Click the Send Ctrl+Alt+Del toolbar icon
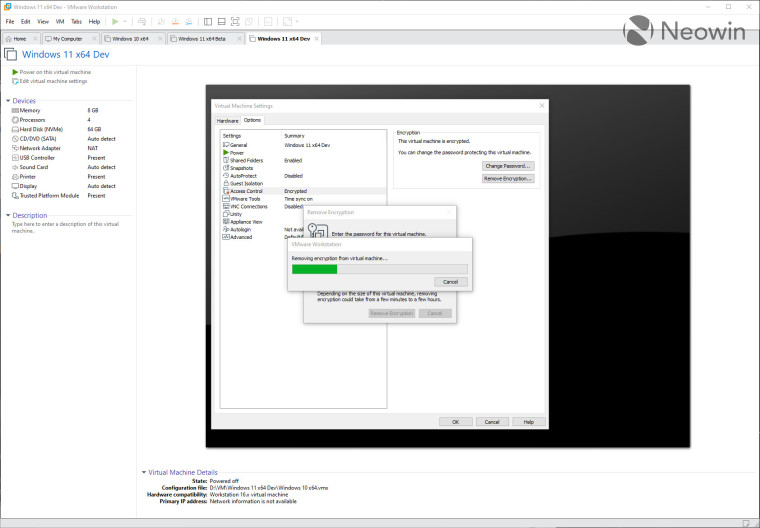The image size is (760, 528). point(142,21)
